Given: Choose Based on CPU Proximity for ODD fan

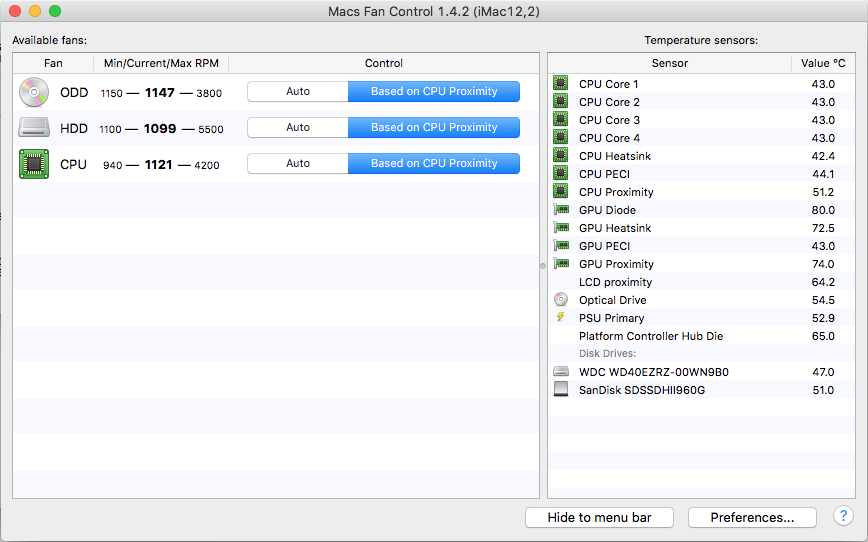Looking at the screenshot, I should (x=434, y=91).
